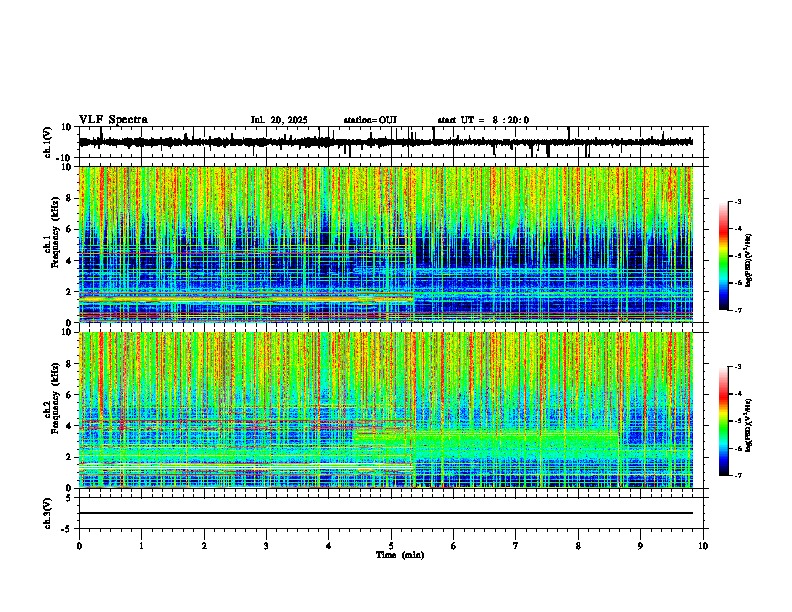Click the 8 kHz tick on ch.1 frequency axis
792x612 pixels.
(x=70, y=198)
